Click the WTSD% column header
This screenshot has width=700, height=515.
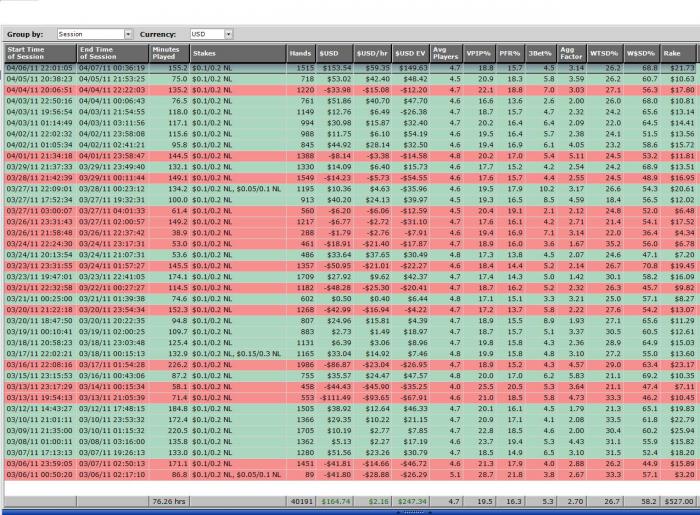click(x=605, y=53)
